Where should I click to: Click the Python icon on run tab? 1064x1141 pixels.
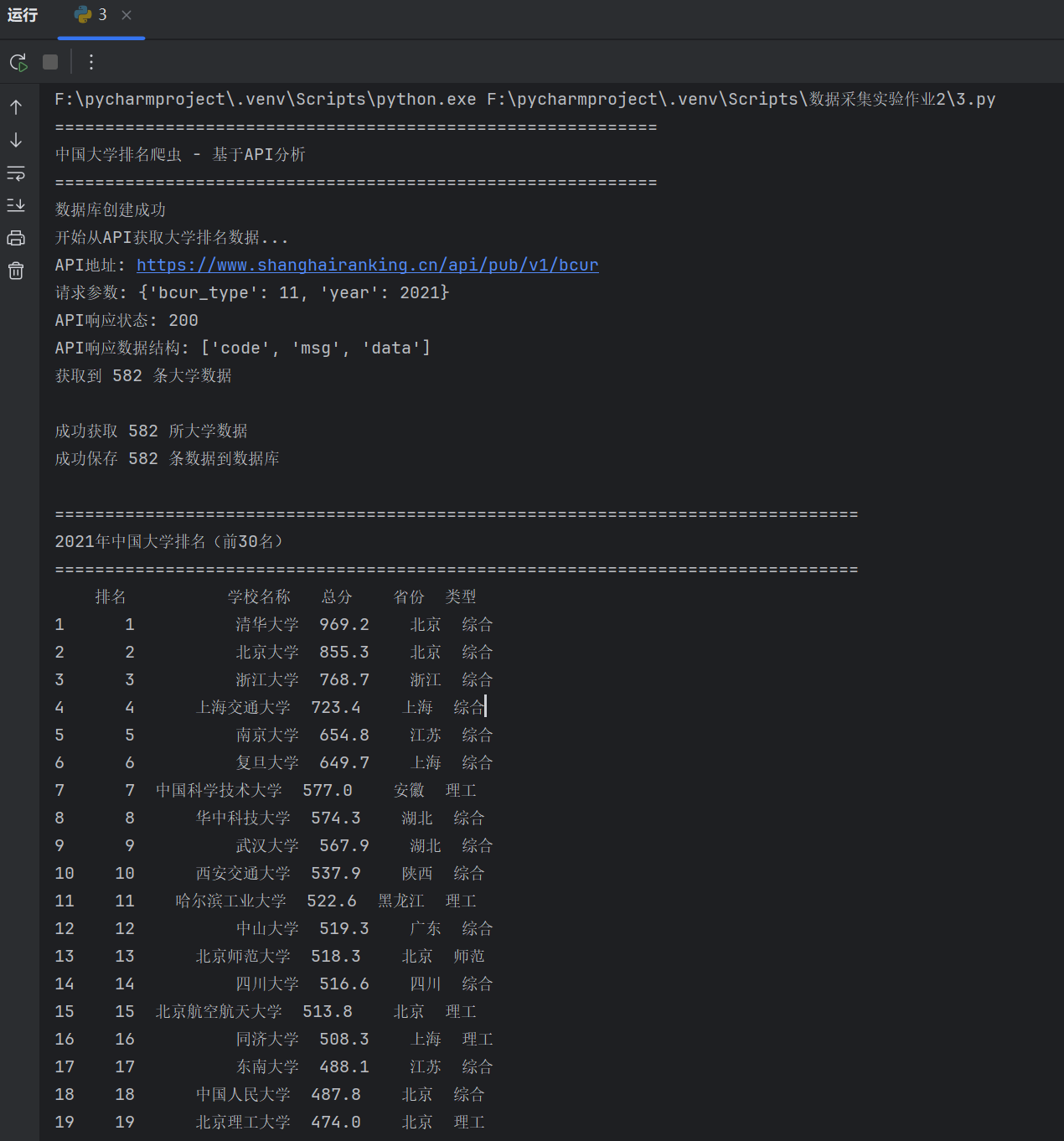(x=83, y=14)
